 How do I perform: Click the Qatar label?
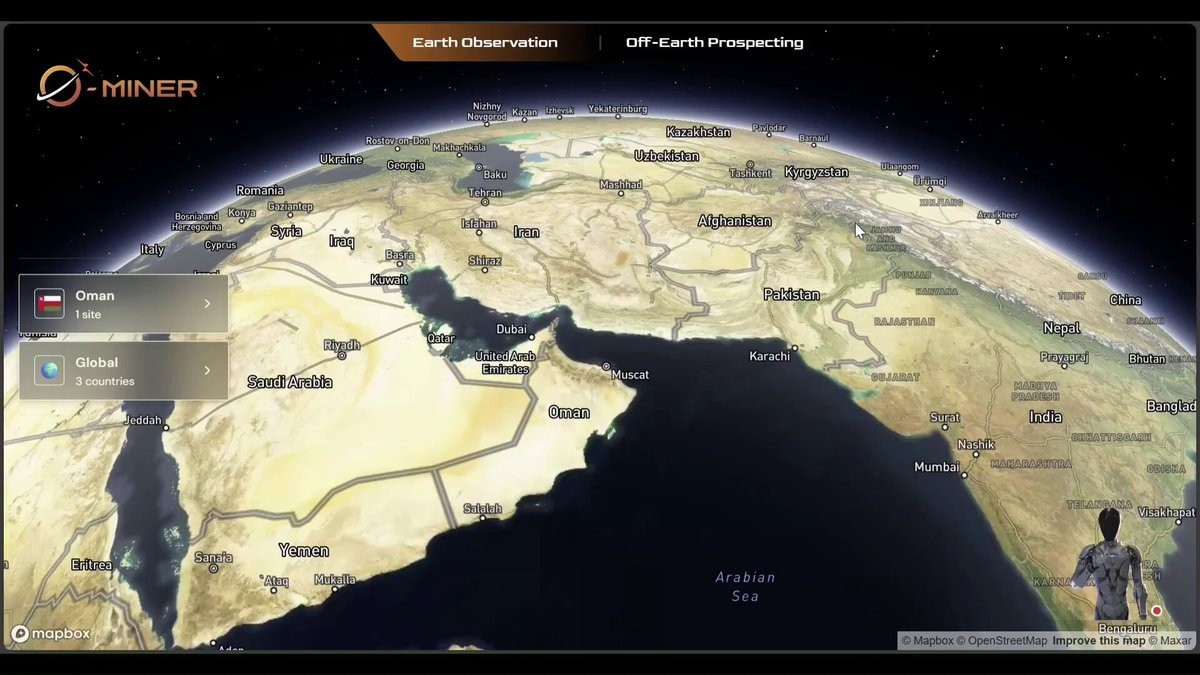click(441, 338)
